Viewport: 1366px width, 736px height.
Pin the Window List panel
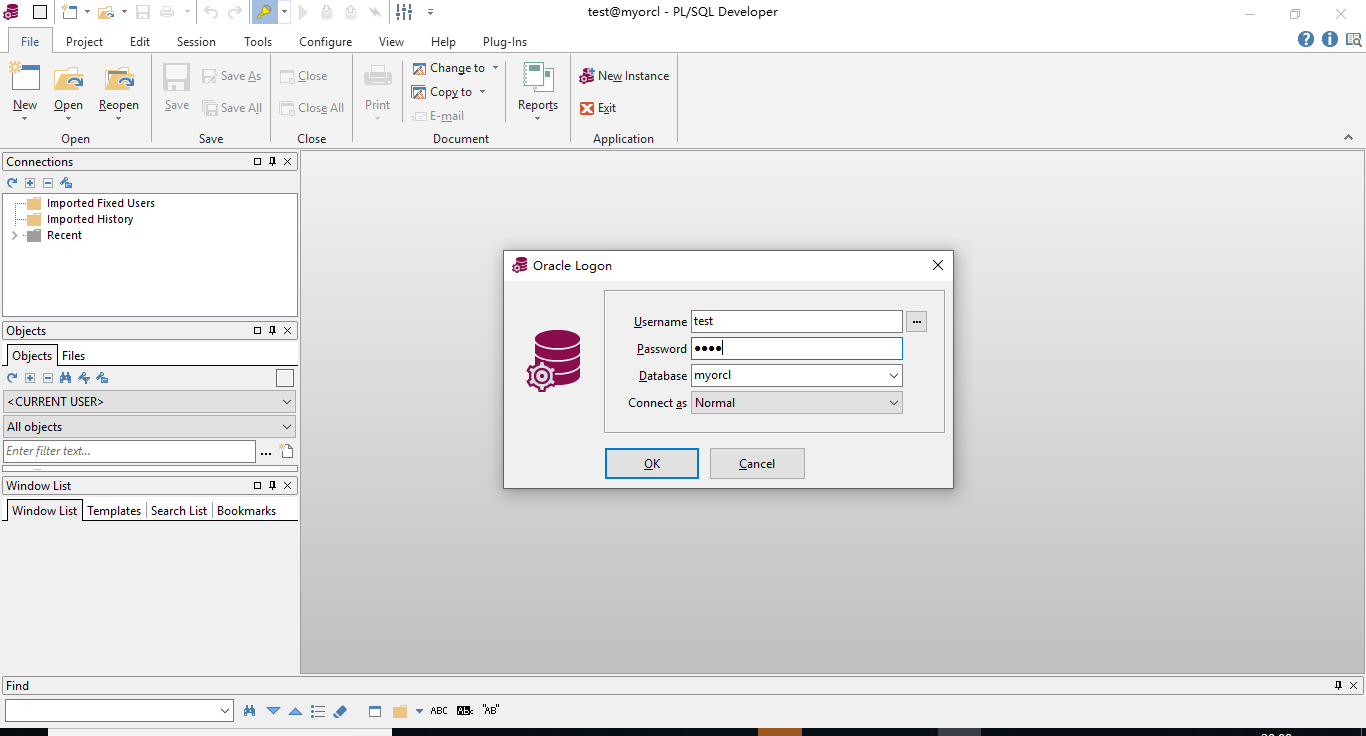pos(272,485)
